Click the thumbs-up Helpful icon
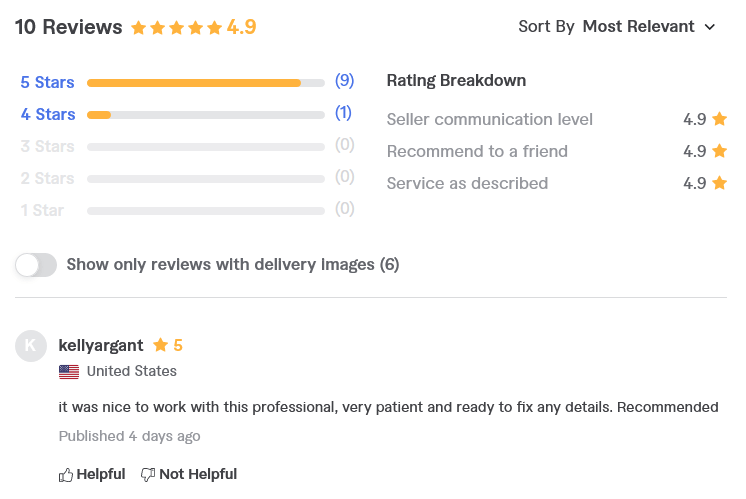 pos(66,475)
